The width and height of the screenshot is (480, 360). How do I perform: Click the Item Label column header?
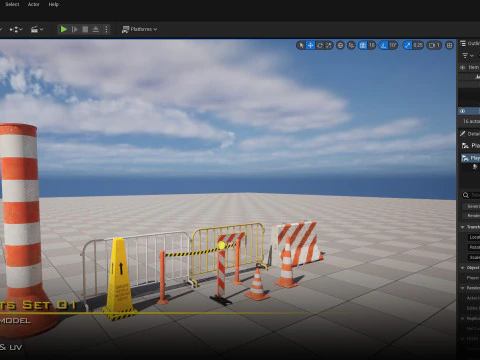tap(474, 68)
